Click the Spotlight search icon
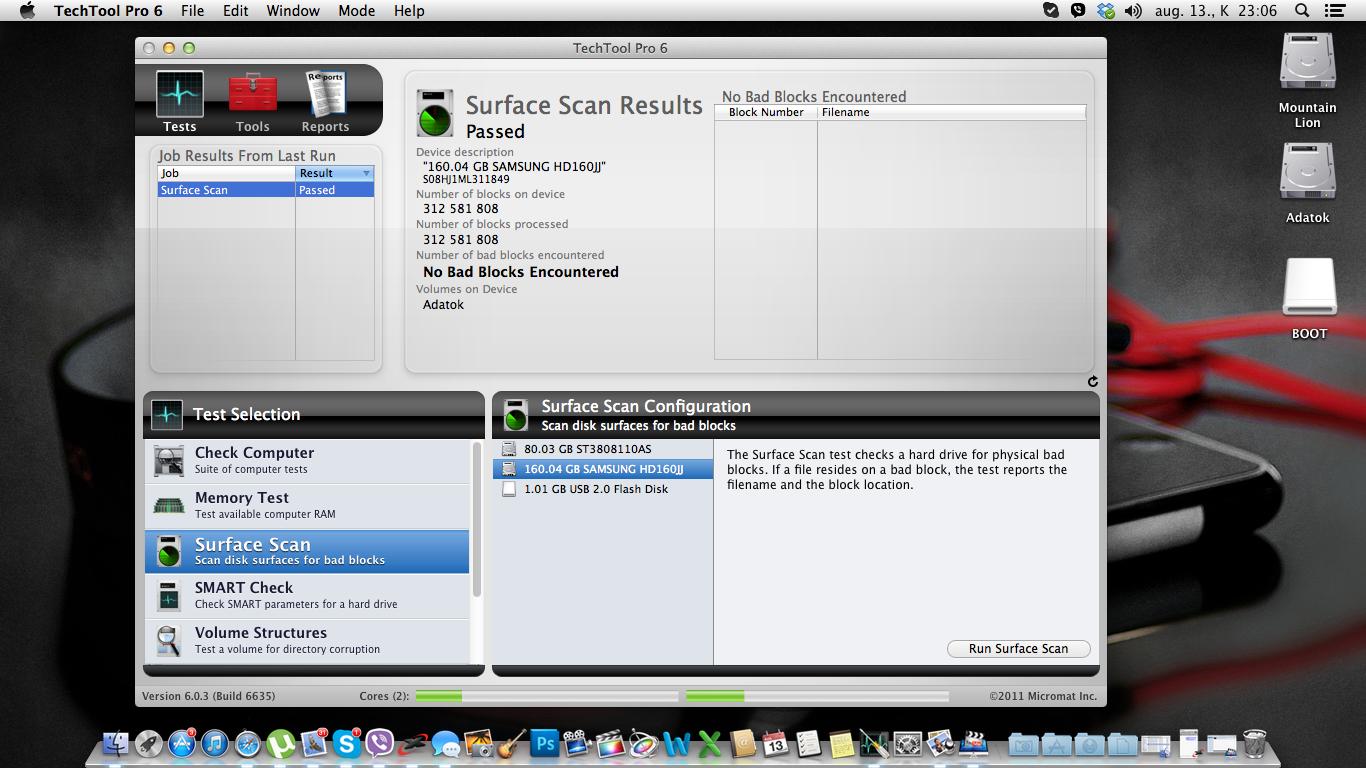The image size is (1366, 768). point(1302,11)
